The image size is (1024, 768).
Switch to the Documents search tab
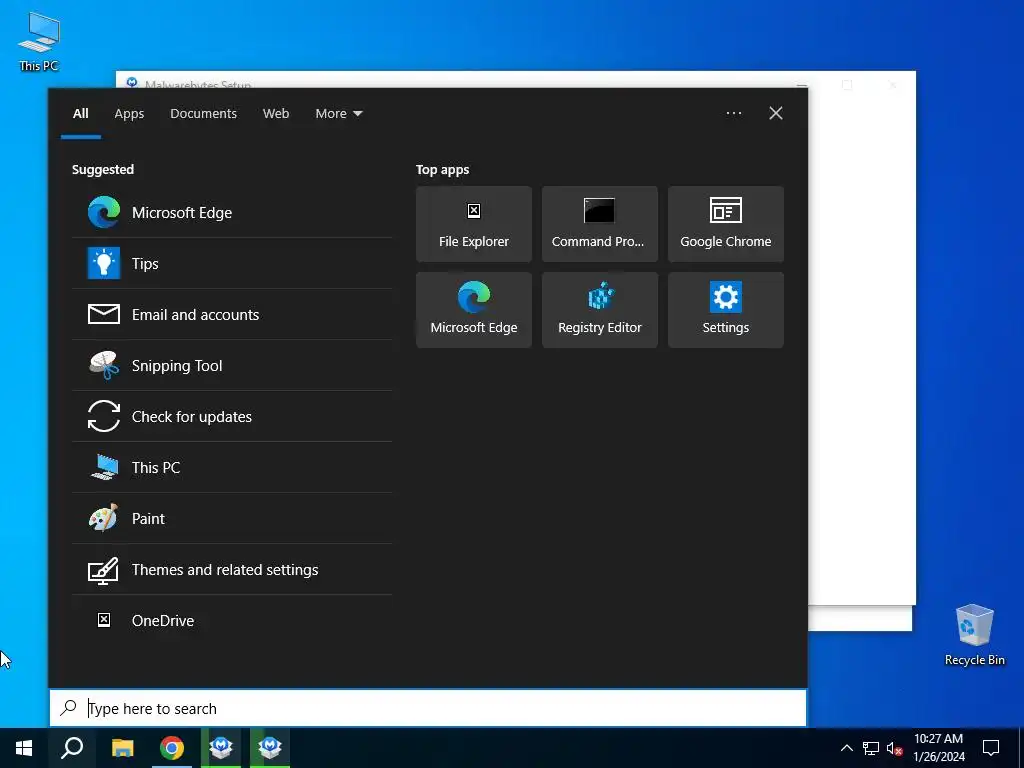tap(203, 114)
